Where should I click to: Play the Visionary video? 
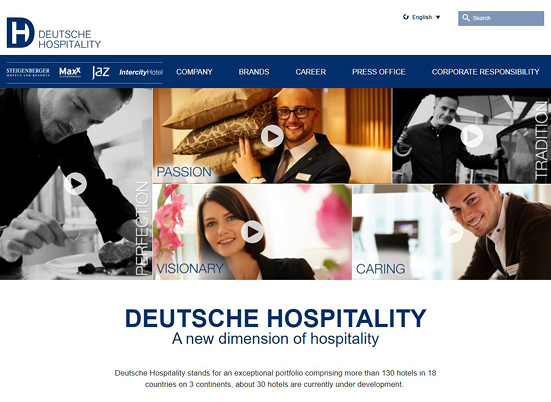[x=252, y=232]
